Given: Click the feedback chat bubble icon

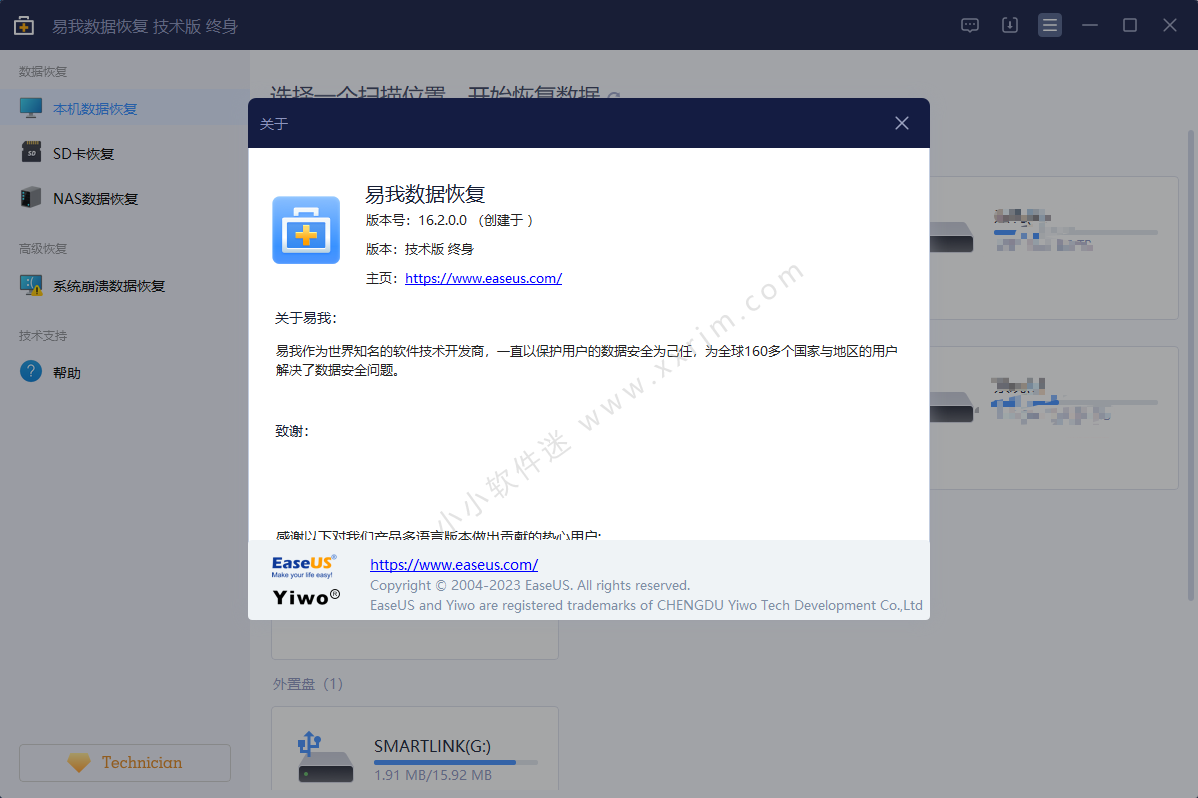Looking at the screenshot, I should tap(969, 26).
